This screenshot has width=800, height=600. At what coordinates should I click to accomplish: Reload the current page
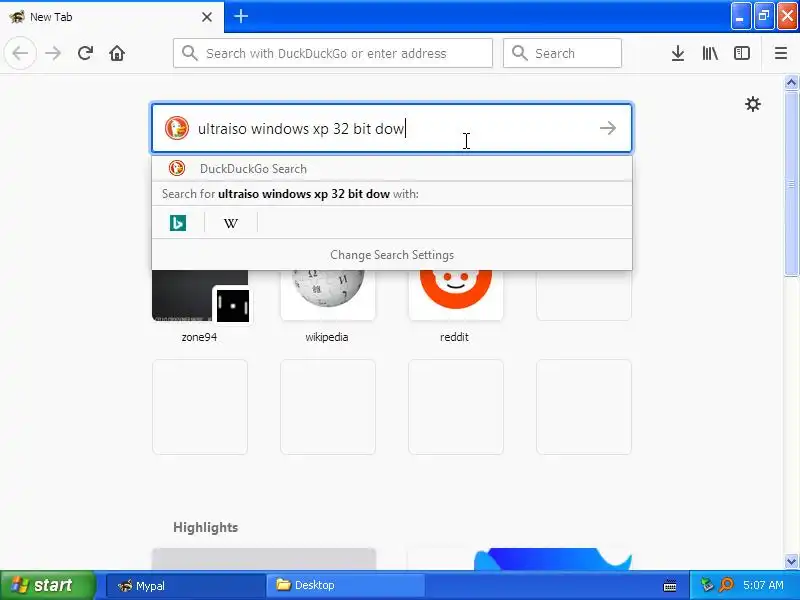click(85, 53)
